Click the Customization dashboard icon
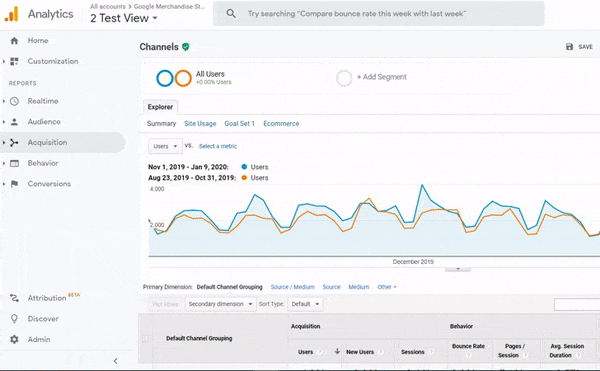This screenshot has width=600, height=371. pyautogui.click(x=14, y=61)
